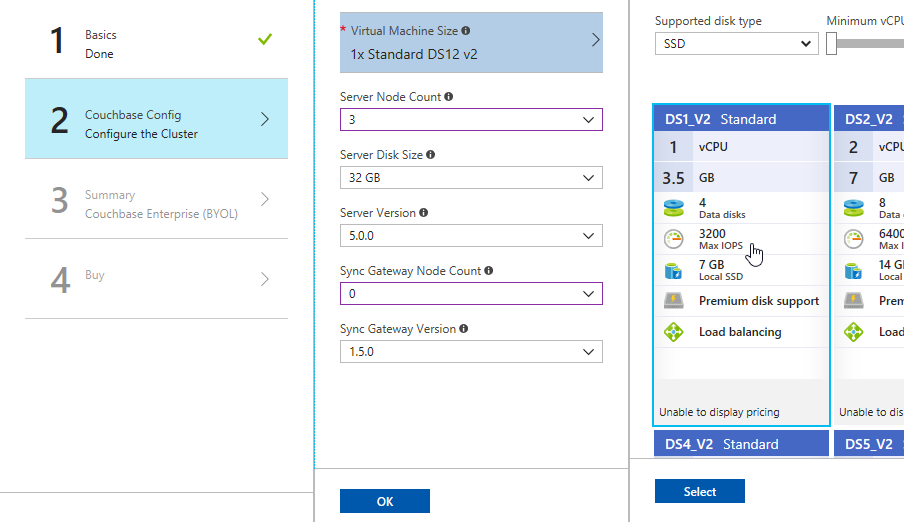
Task: Click DS1_V2 '7 GB Local SSD' text
Action: (x=721, y=270)
